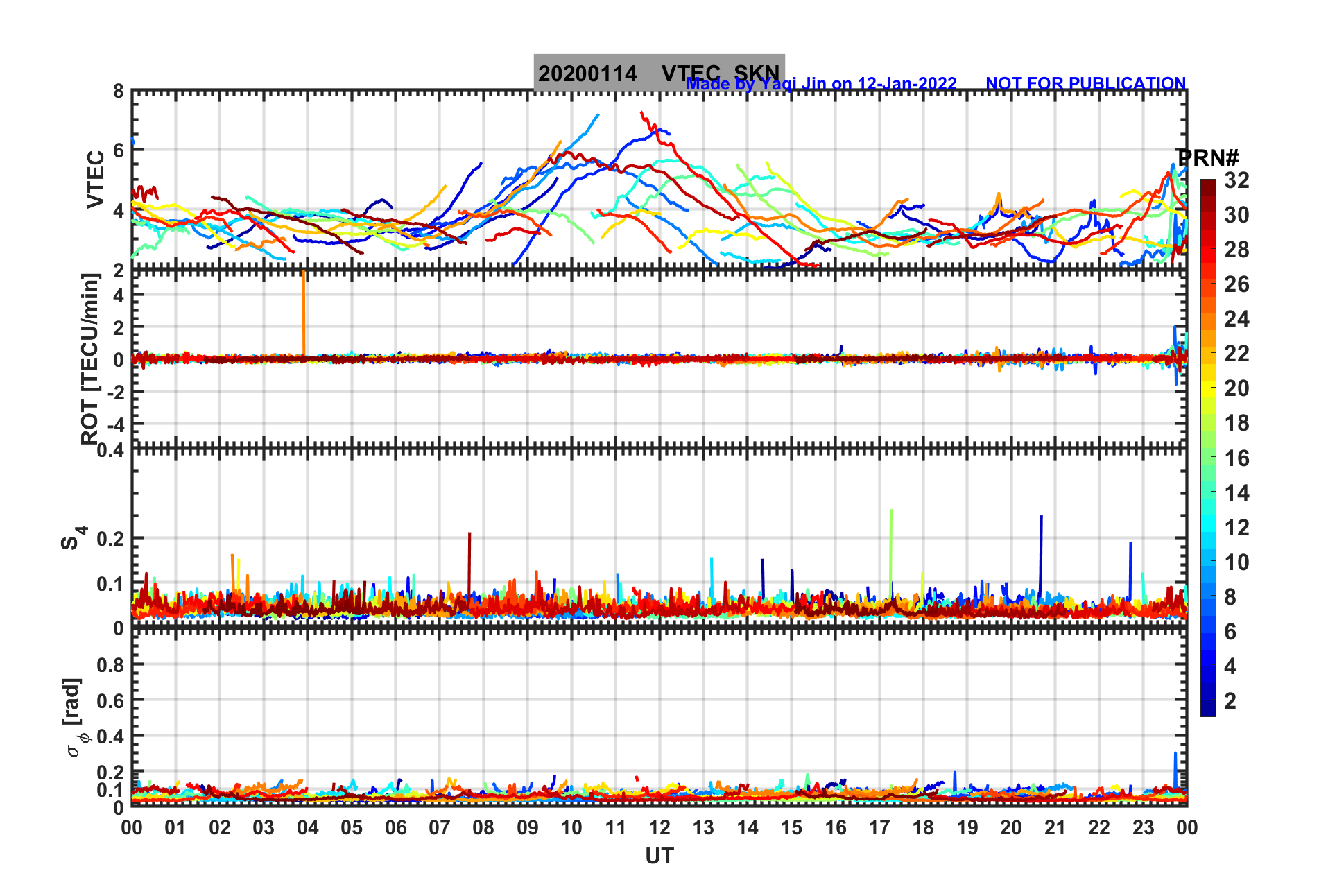Click the sigma phi [rad] axis label
The image size is (1319, 896).
[x=76, y=718]
